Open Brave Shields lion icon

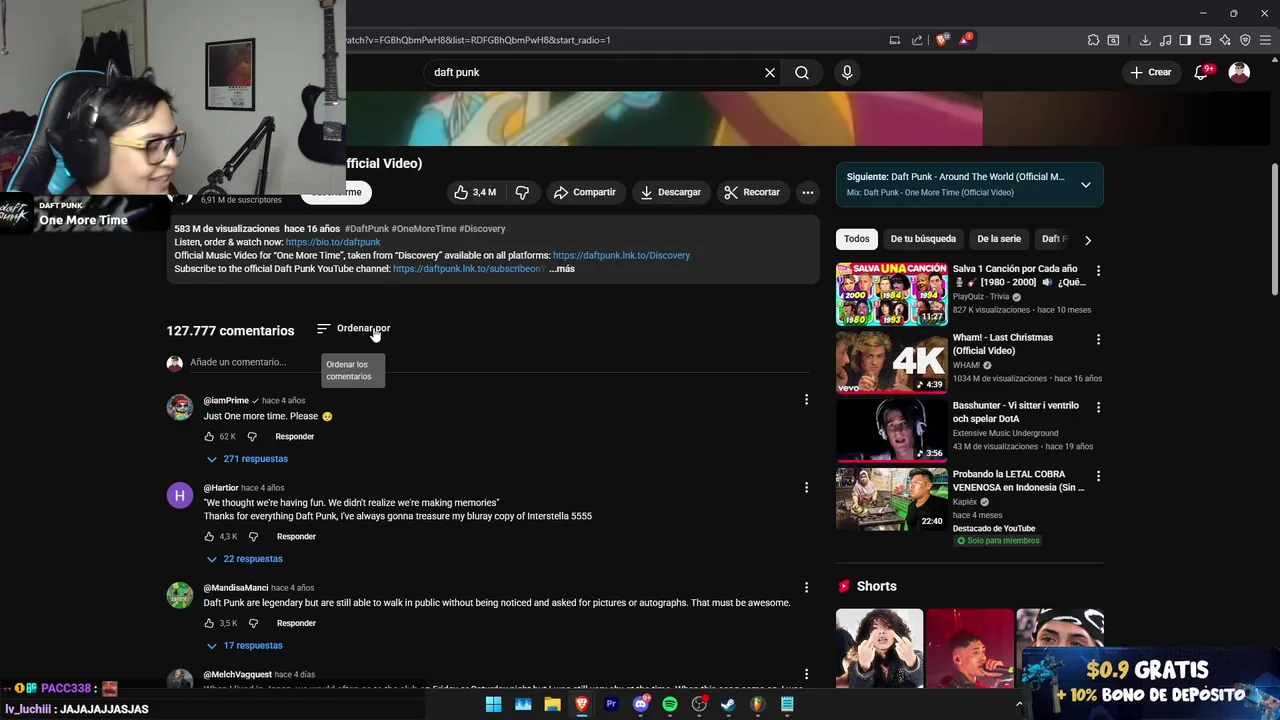click(942, 40)
